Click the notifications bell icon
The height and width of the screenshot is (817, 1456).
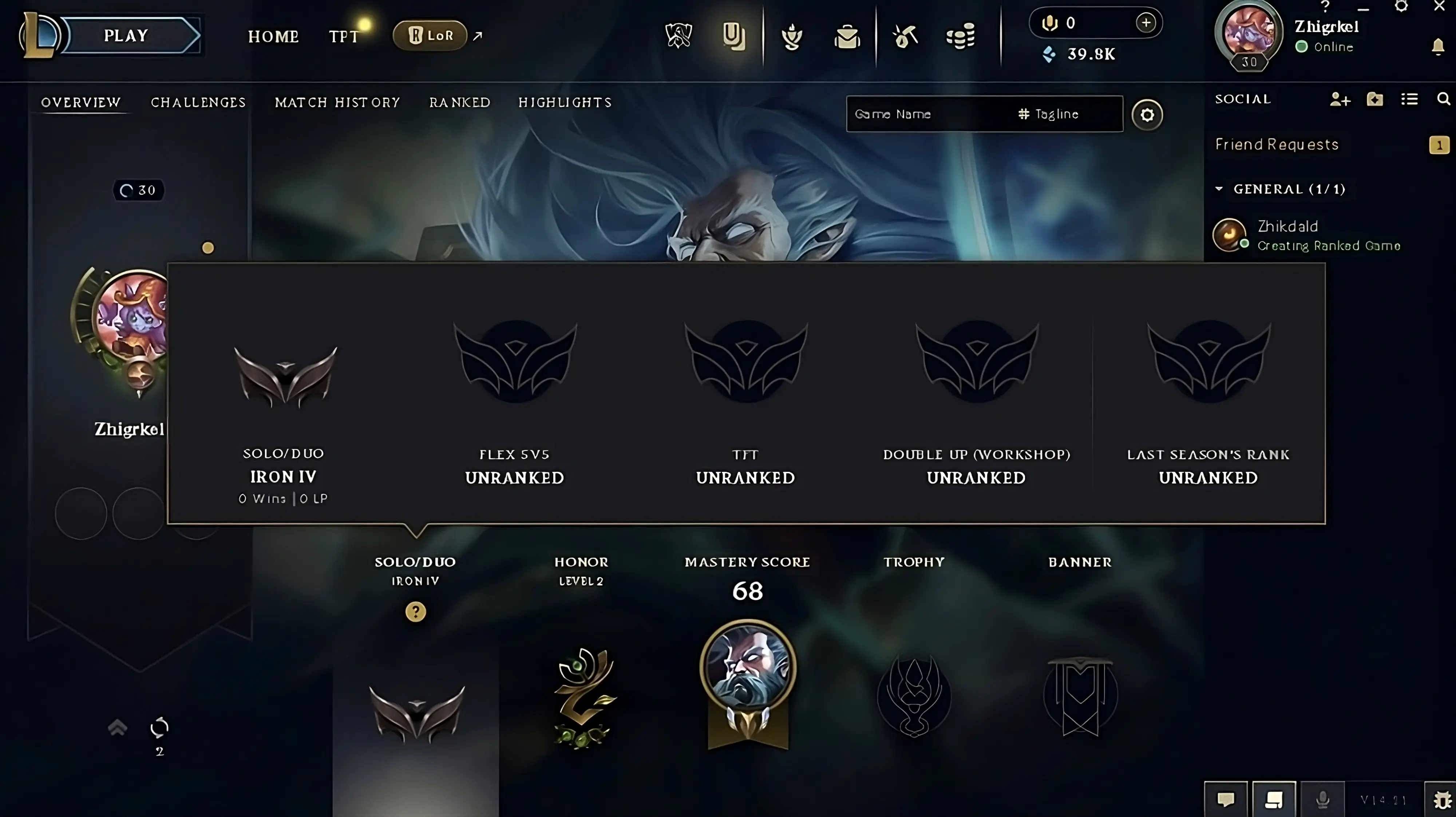tap(1438, 46)
